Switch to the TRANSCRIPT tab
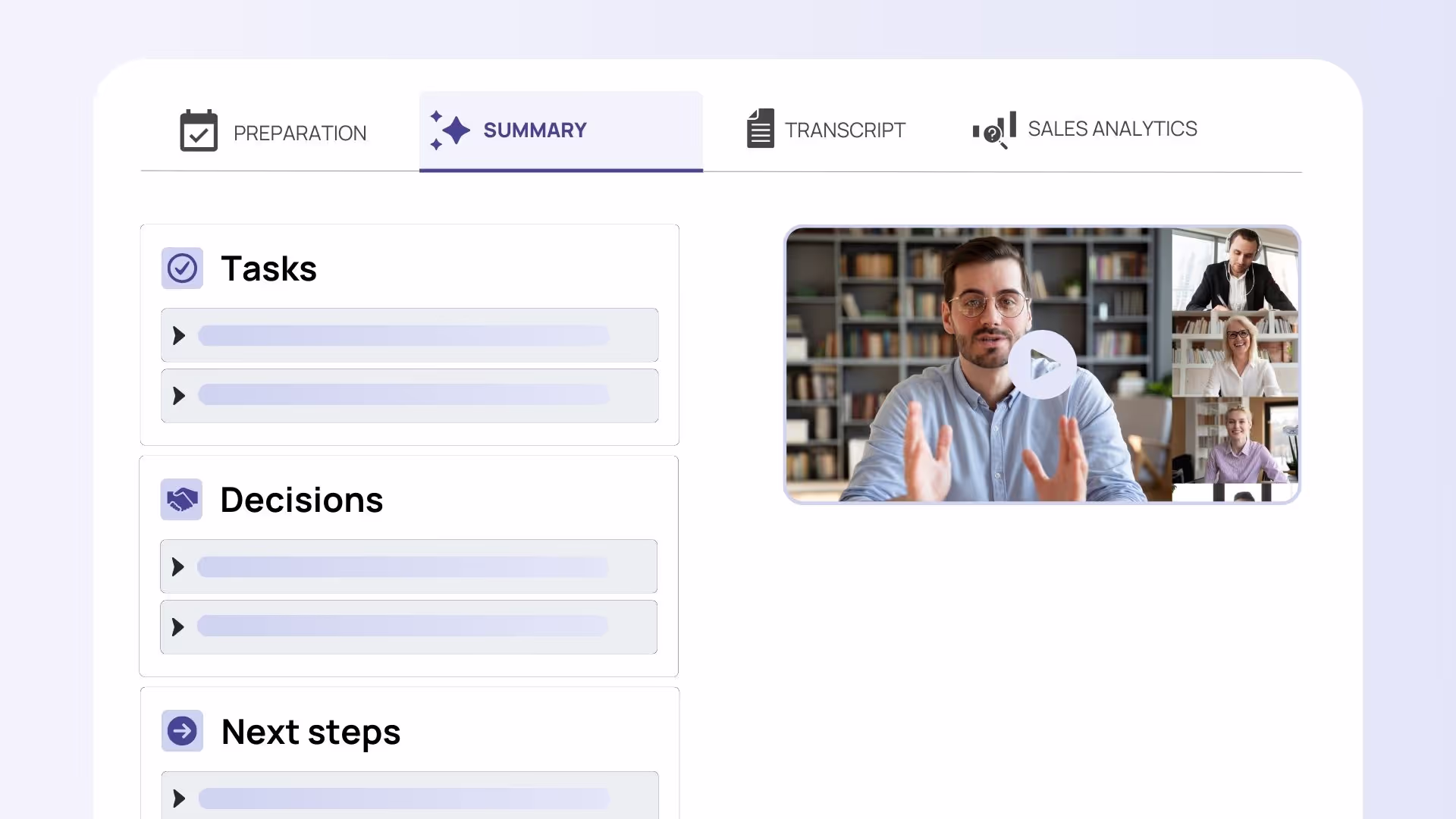This screenshot has width=1456, height=819. 845,130
